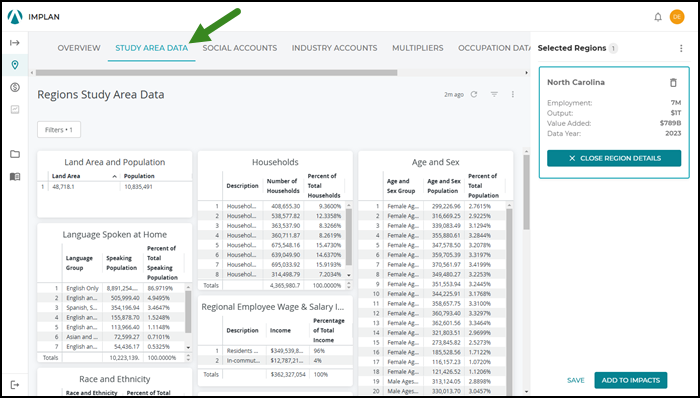Open the Social Accounts tab
Viewport: 700px width, 398px height.
(x=240, y=48)
